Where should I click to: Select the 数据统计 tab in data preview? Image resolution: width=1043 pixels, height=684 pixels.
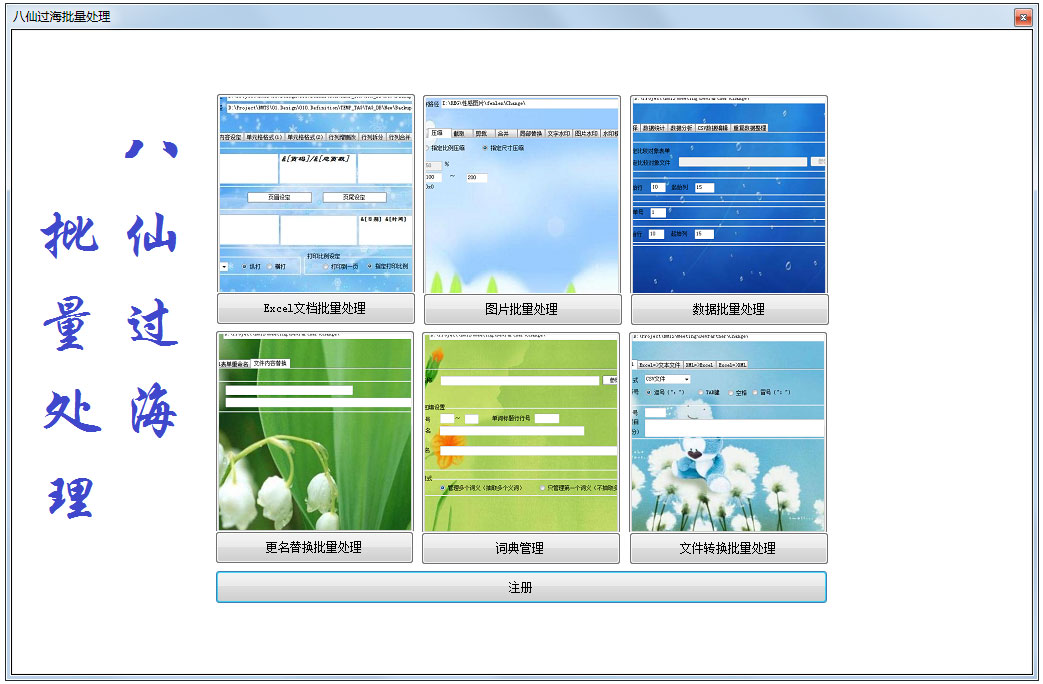click(653, 128)
